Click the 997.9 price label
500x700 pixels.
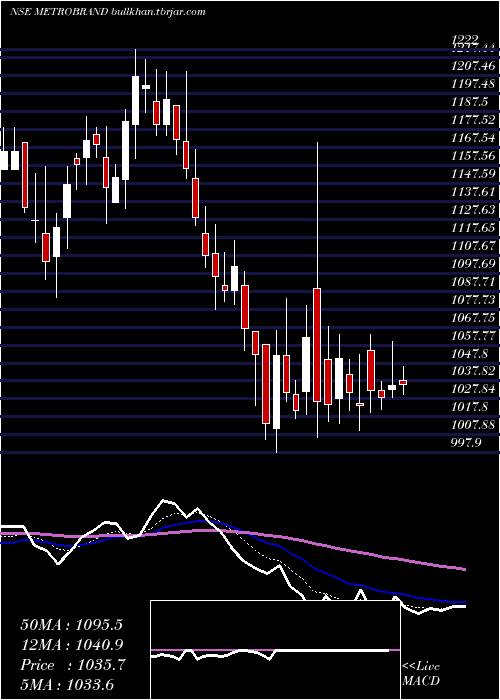[x=467, y=442]
